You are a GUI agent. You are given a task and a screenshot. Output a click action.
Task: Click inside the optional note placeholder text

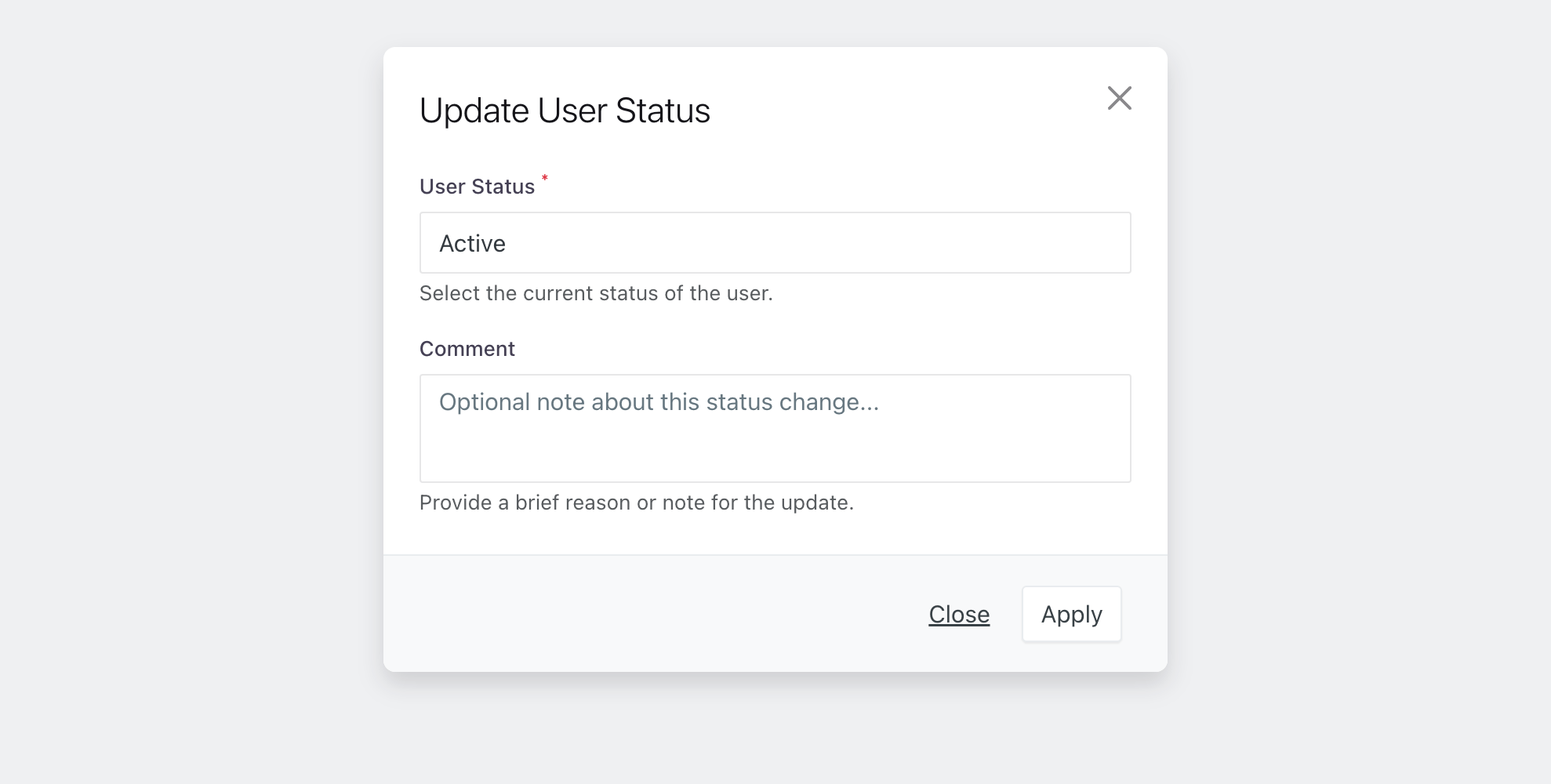coord(659,401)
